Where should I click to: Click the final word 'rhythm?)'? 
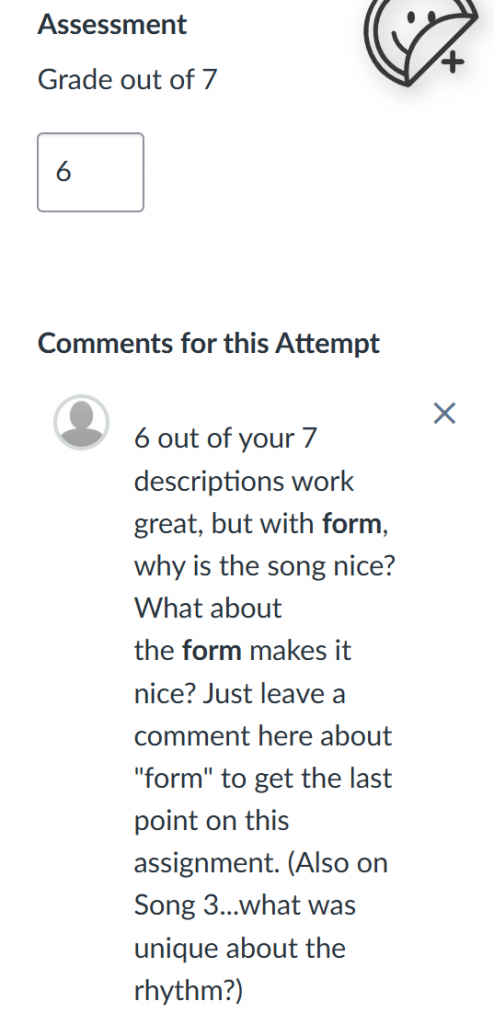(x=188, y=991)
